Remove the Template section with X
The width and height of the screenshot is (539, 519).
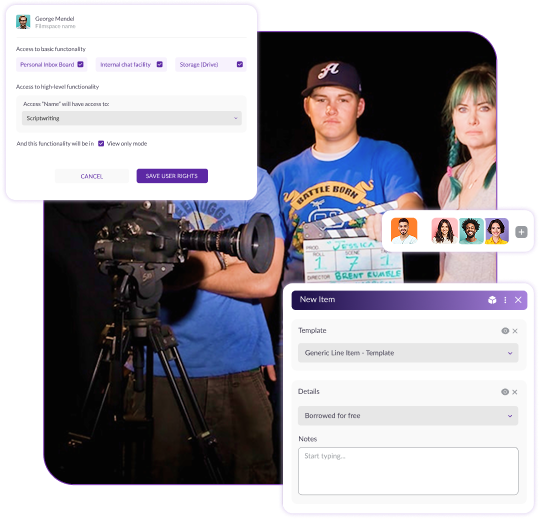click(515, 331)
